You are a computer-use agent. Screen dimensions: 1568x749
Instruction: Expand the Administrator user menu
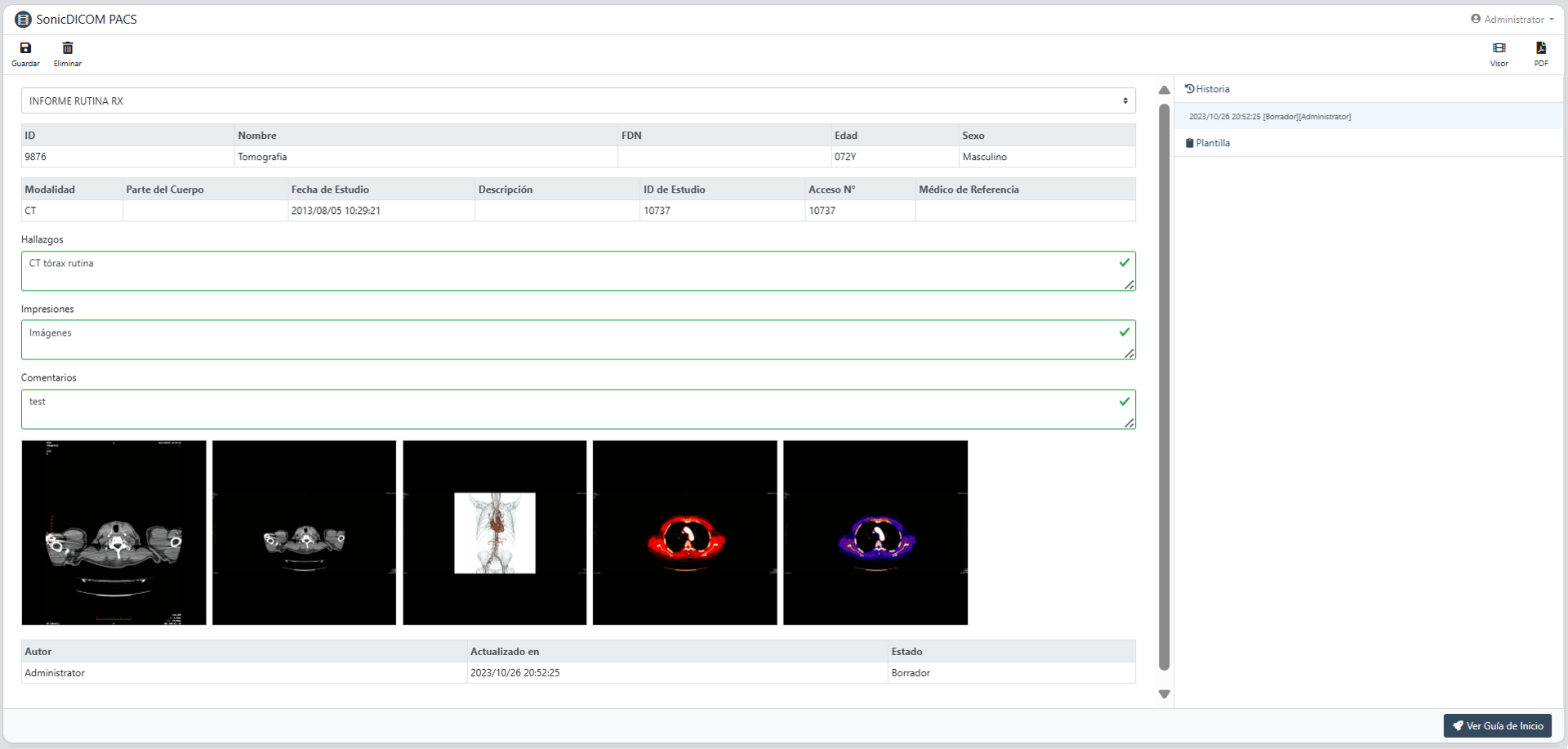click(x=1512, y=19)
